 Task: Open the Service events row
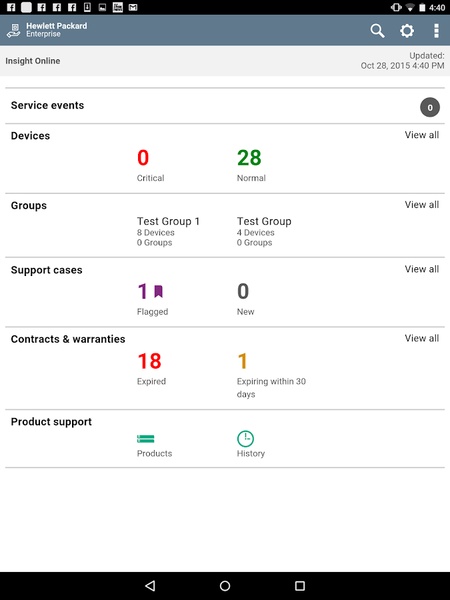(x=225, y=106)
